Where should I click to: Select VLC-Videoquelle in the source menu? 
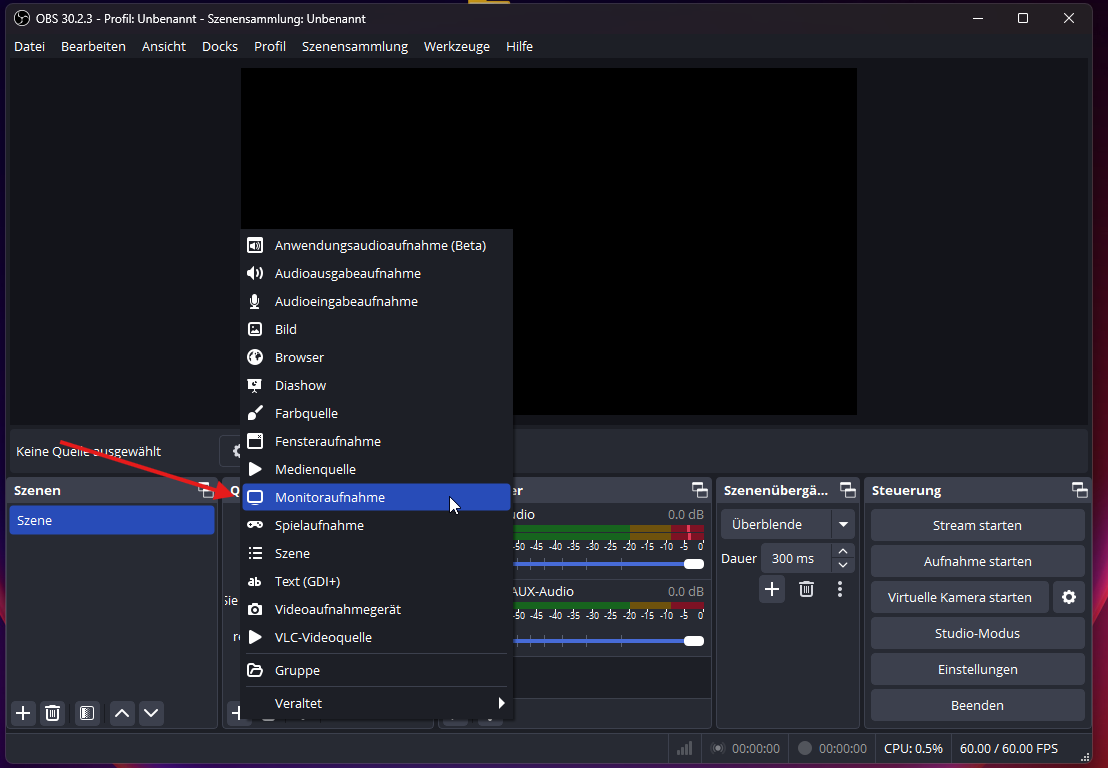(x=376, y=637)
